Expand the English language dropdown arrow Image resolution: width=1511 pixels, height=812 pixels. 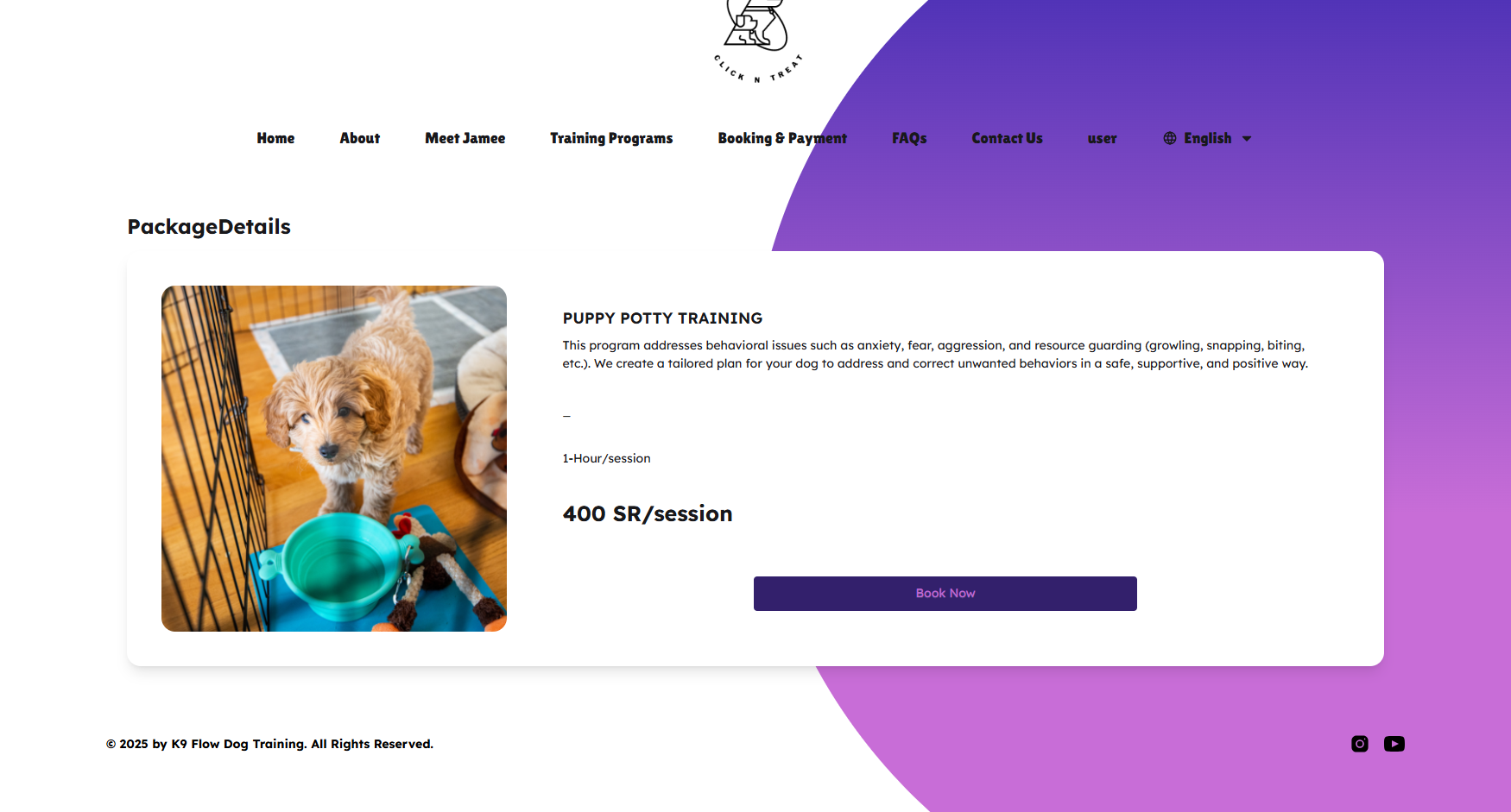pos(1246,139)
